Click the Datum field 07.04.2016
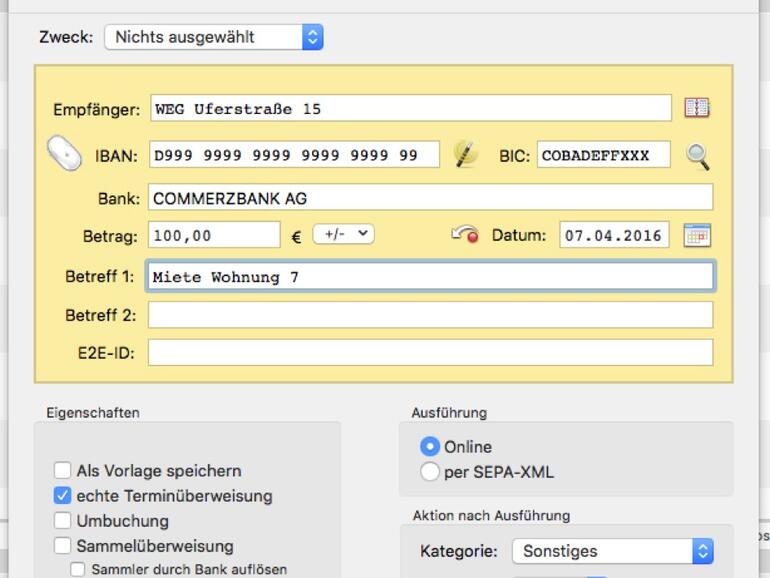The width and height of the screenshot is (770, 578). pos(614,235)
